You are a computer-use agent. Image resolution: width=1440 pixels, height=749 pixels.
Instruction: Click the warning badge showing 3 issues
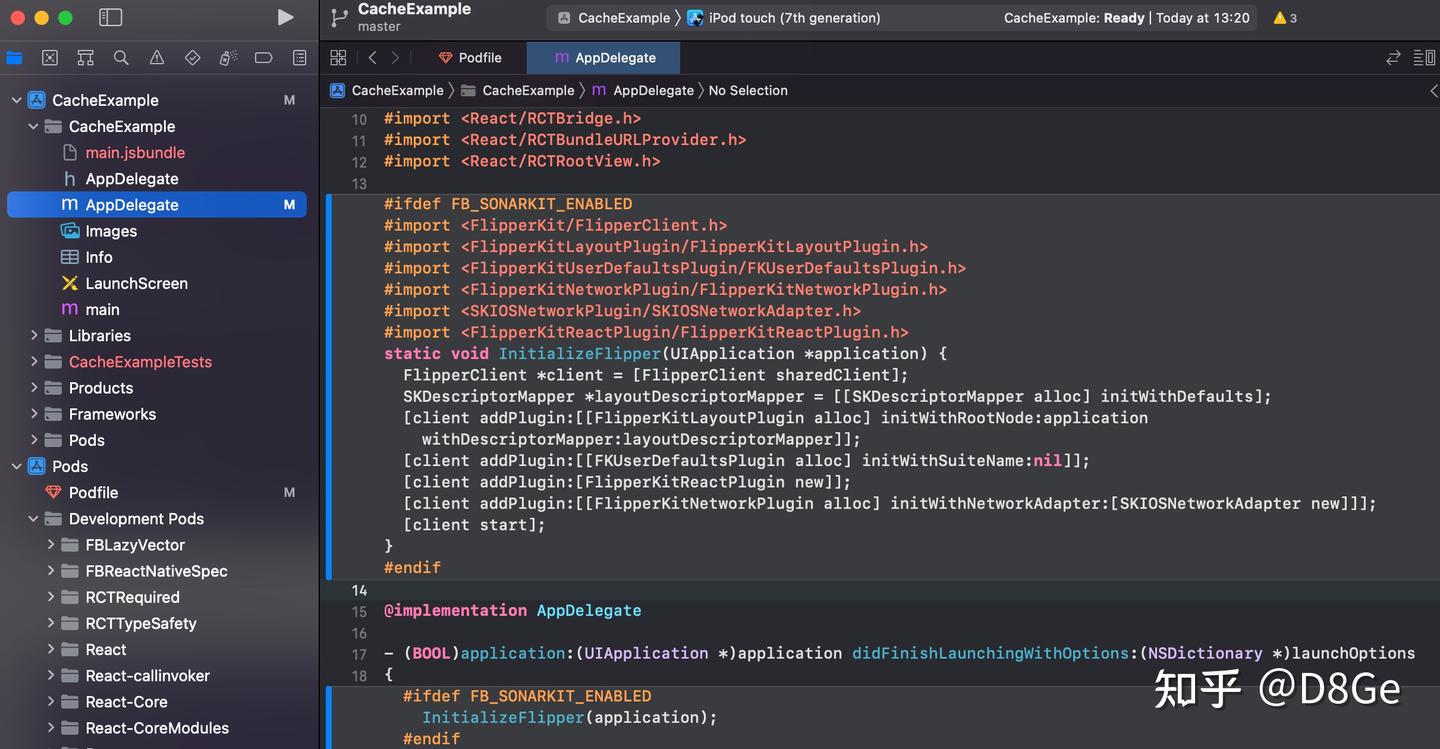coord(1283,17)
